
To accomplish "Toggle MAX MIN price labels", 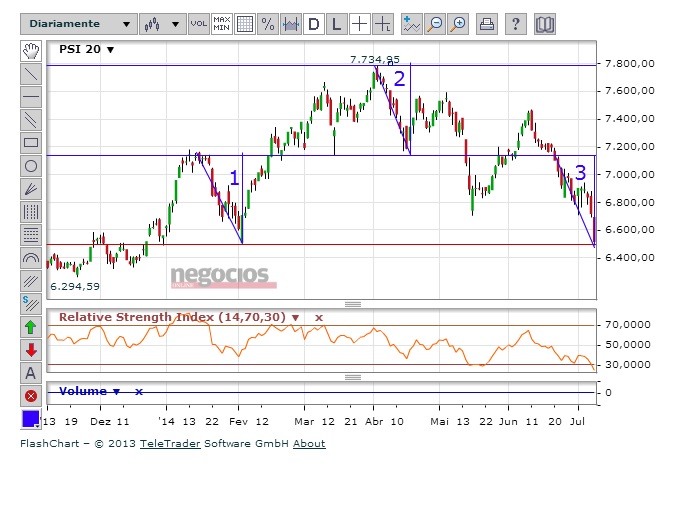I will [x=222, y=24].
